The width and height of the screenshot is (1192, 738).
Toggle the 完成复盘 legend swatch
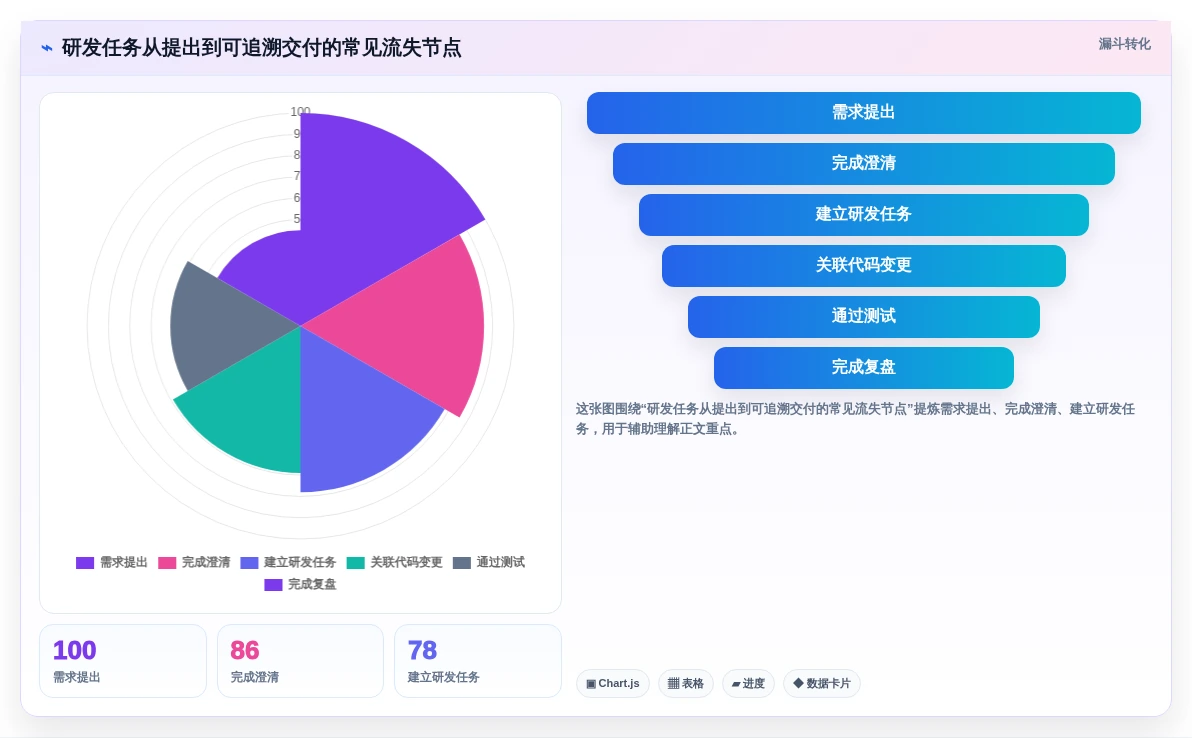coord(274,584)
